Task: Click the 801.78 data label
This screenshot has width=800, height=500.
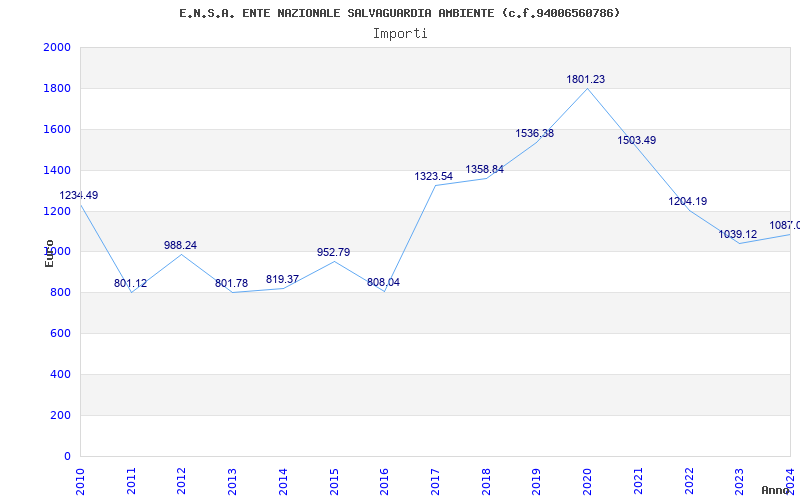Action: (231, 283)
